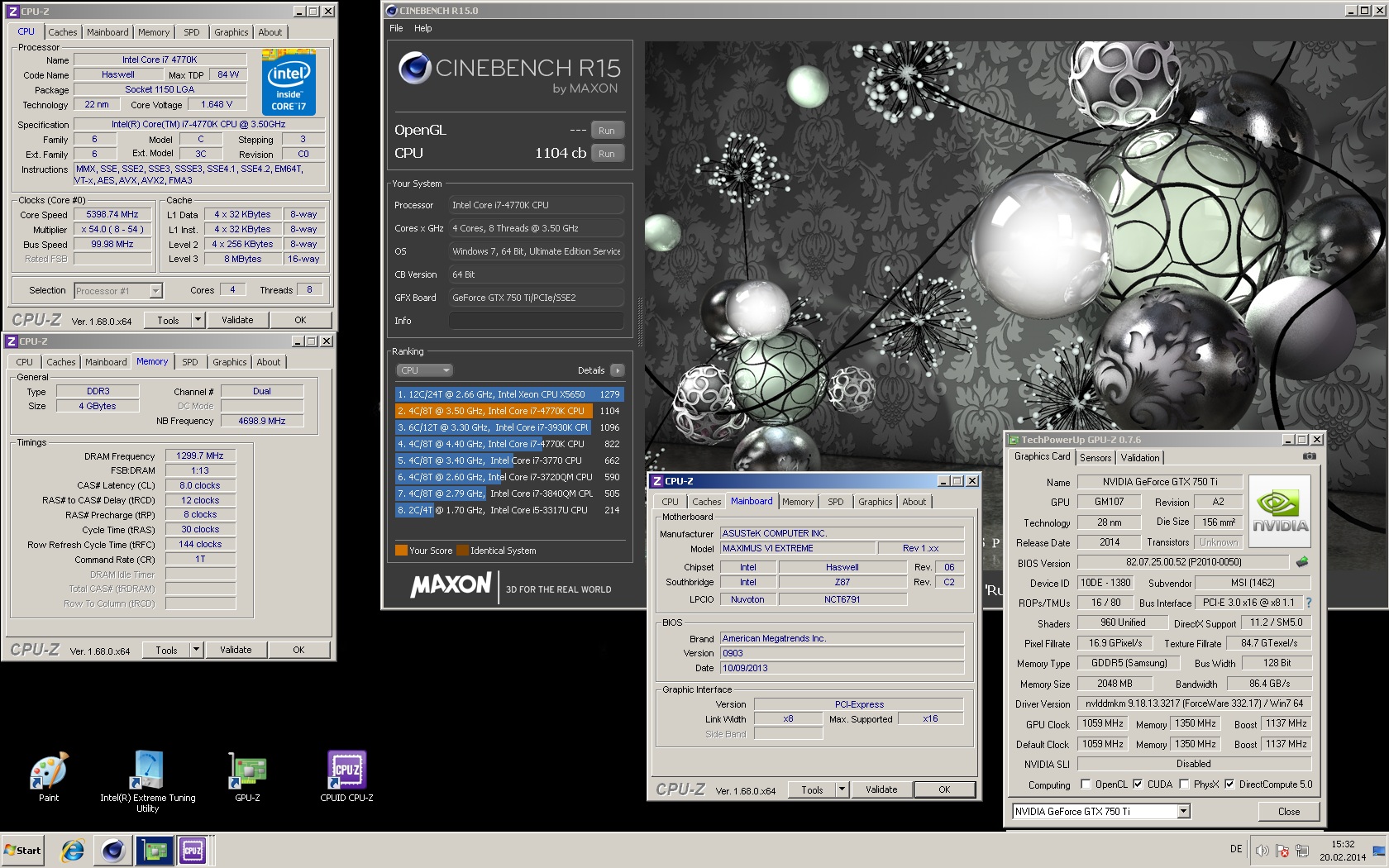1389x868 pixels.
Task: Click the security alert flag tray icon
Action: click(1282, 850)
